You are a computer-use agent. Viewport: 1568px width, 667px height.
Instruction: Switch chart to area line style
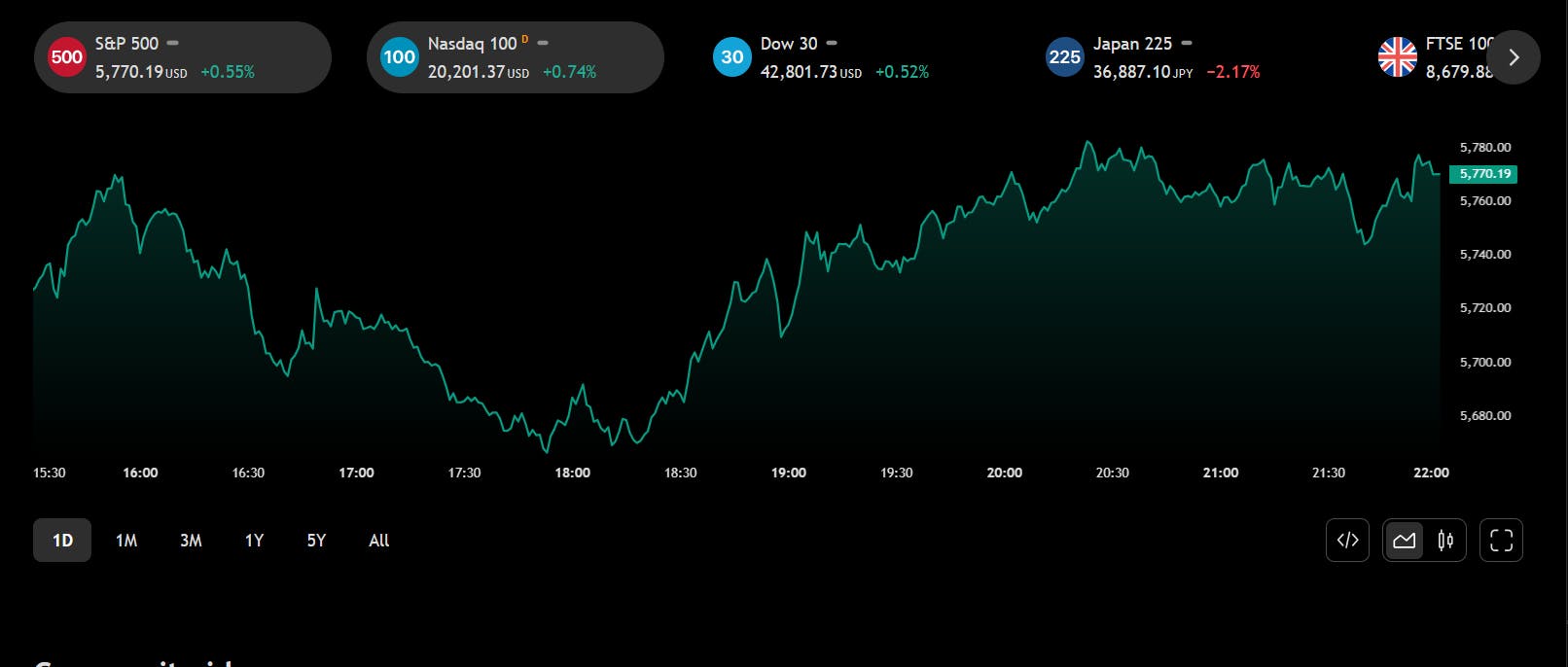pos(1404,541)
